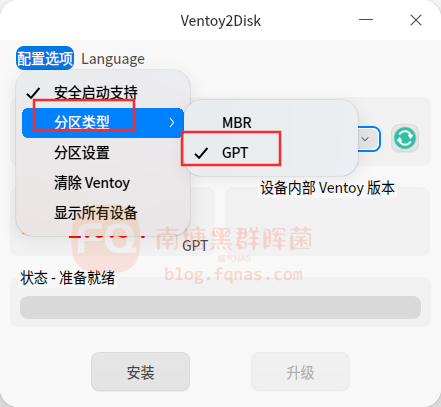441x407 pixels.
Task: Click the GPT checkmark icon
Action: (201, 153)
